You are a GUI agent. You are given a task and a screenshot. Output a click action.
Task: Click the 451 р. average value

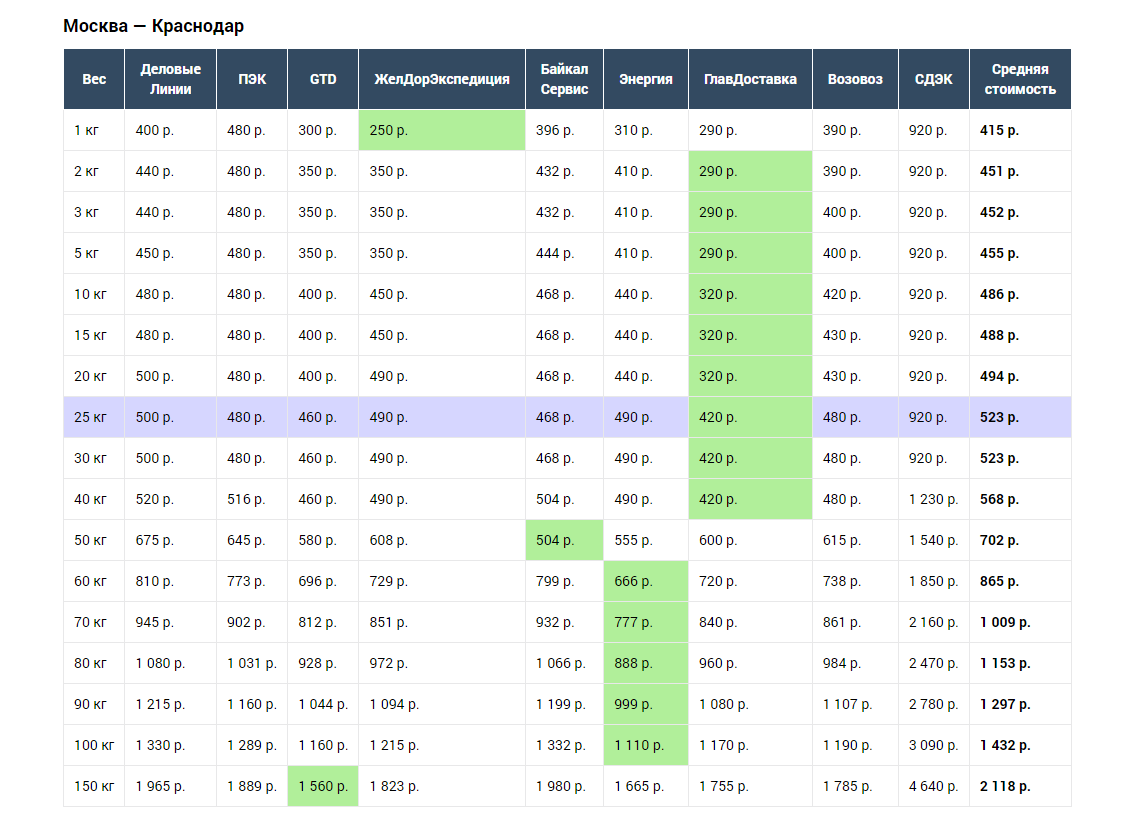click(999, 171)
